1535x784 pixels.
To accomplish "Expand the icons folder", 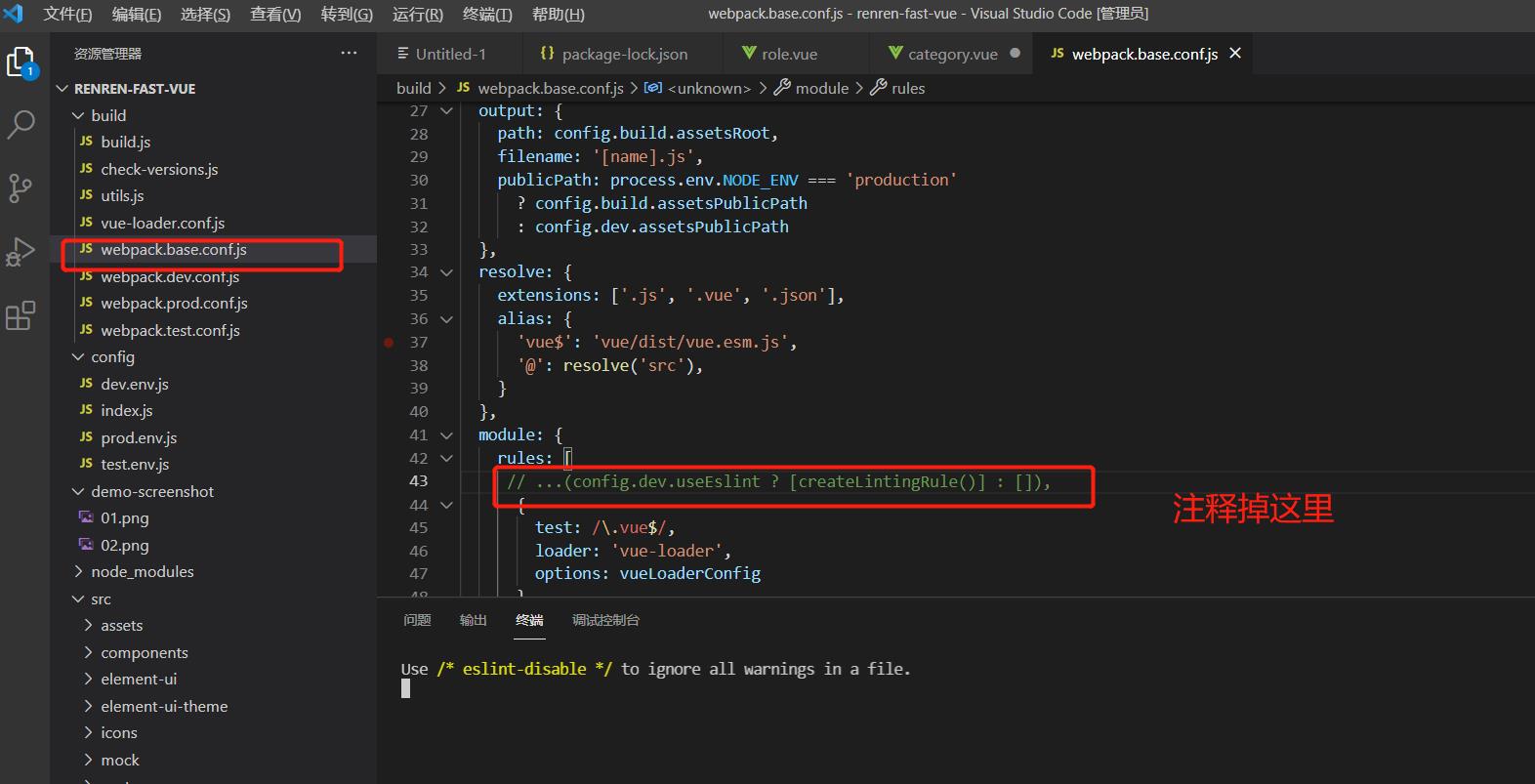I will 88,733.
